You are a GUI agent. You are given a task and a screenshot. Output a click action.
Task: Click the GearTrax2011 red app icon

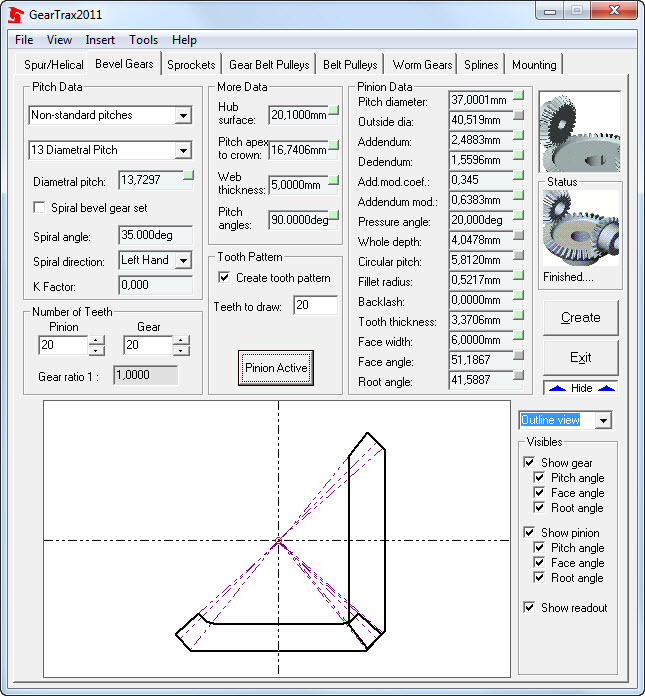(16, 14)
